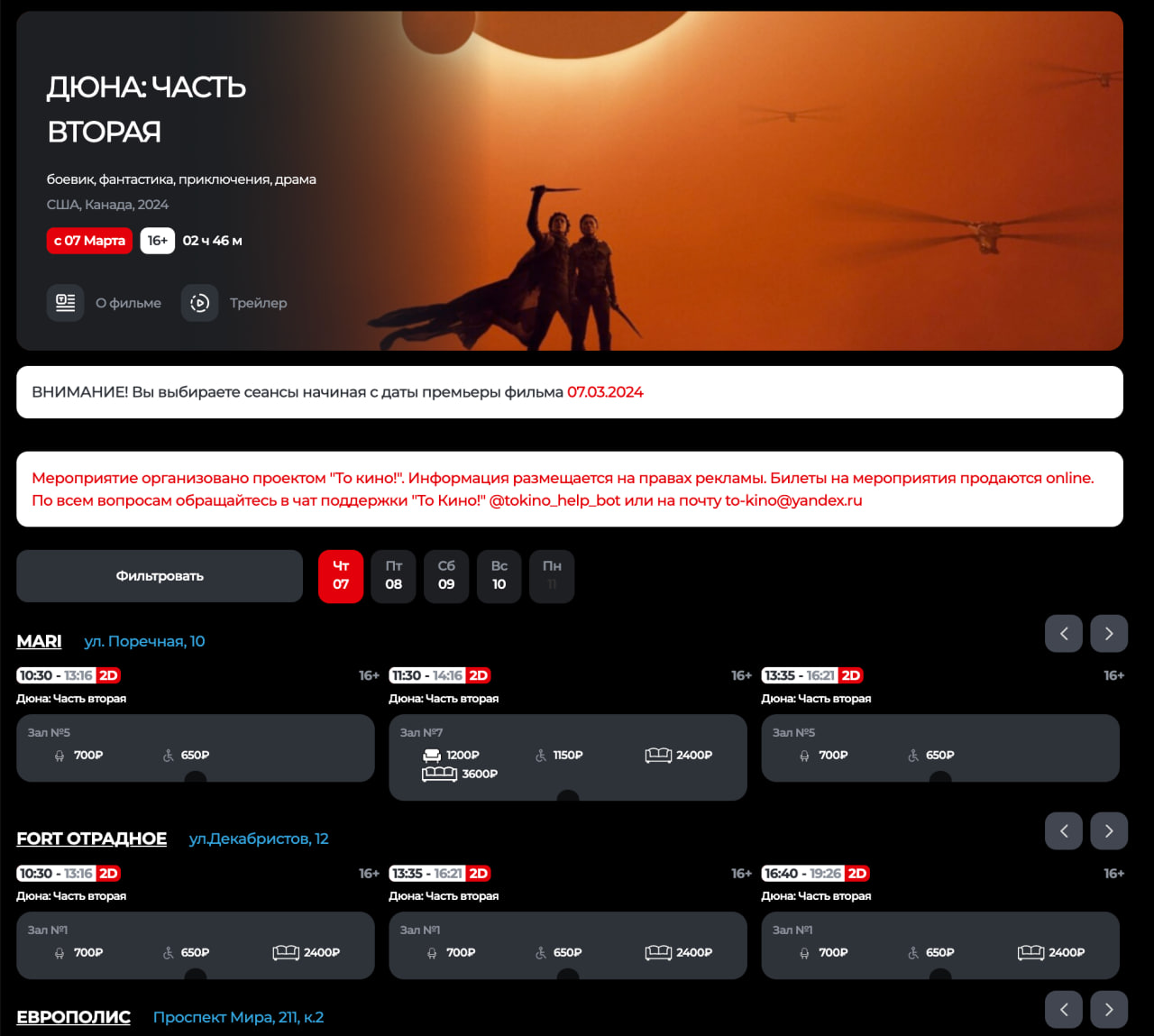Select MARI session time 13:35 - 16:21
This screenshot has width=1154, height=1036.
coord(812,675)
